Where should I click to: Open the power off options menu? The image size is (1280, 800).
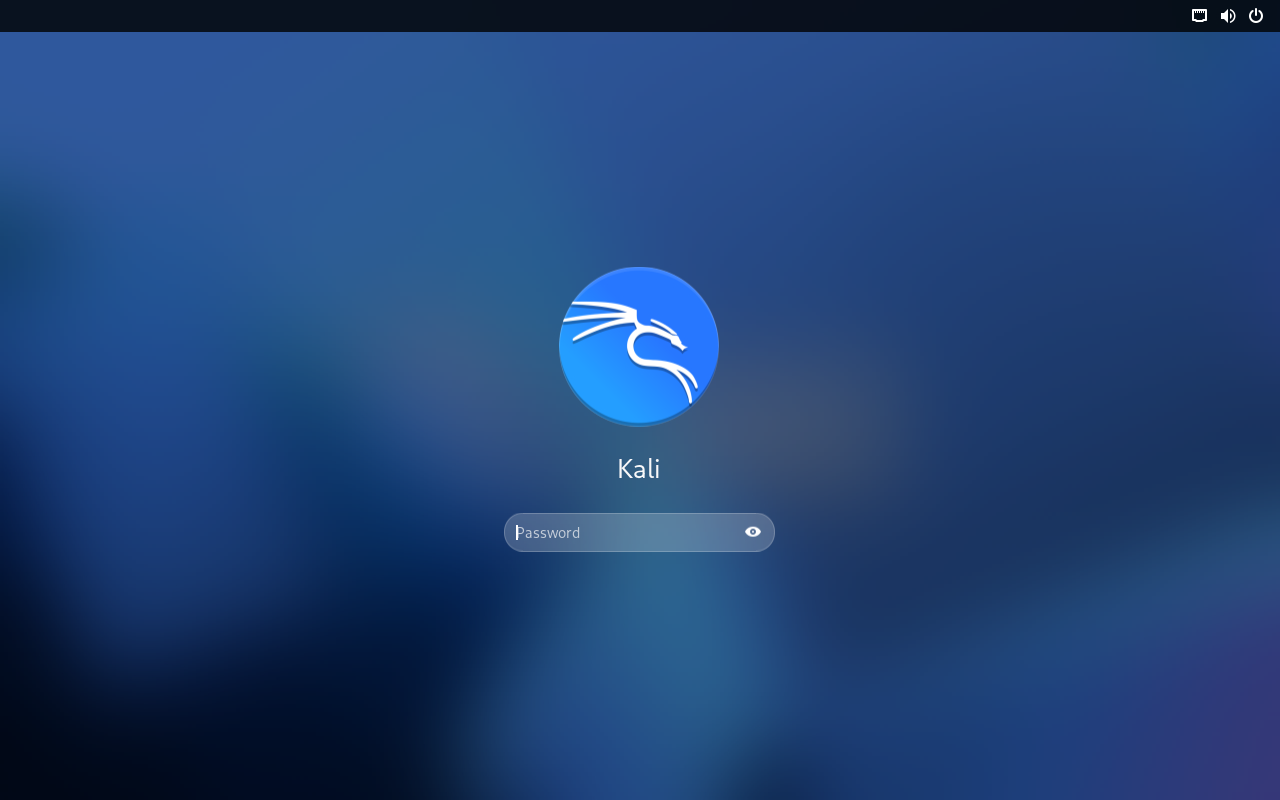1256,15
